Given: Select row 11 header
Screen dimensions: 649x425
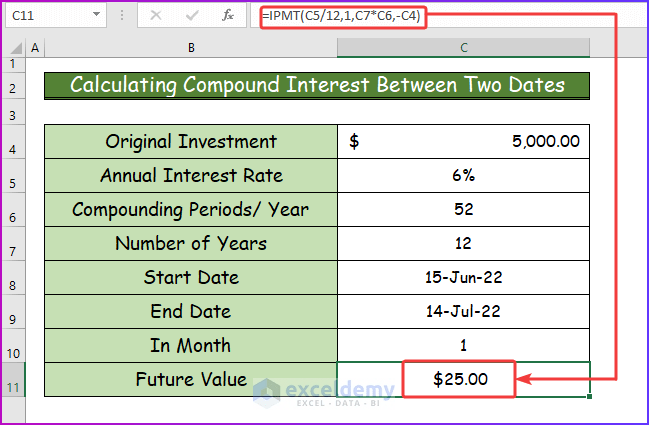Looking at the screenshot, I should click(13, 379).
